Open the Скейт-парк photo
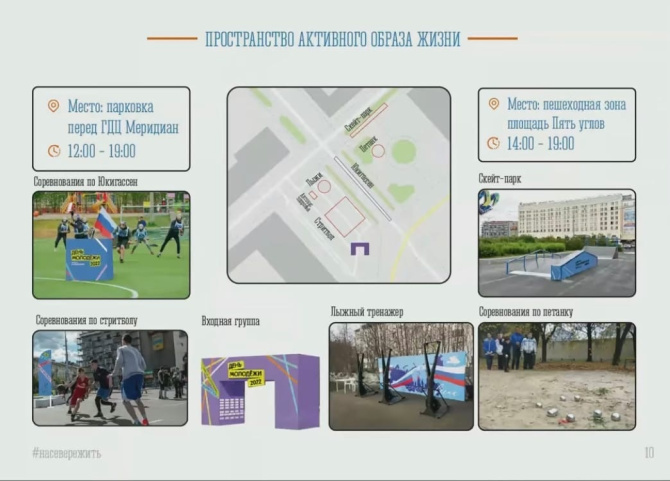 click(x=556, y=243)
